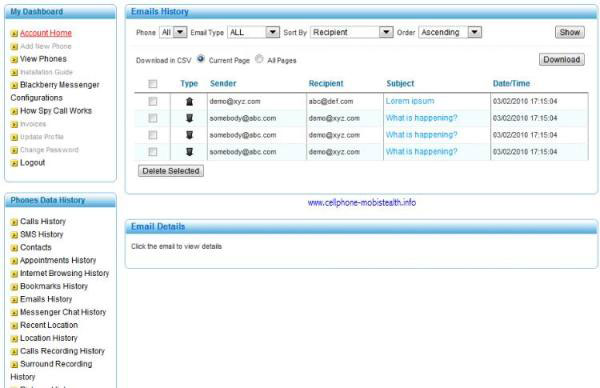This screenshot has width=600, height=388.
Task: Click the Delete Selected button
Action: pyautogui.click(x=171, y=171)
